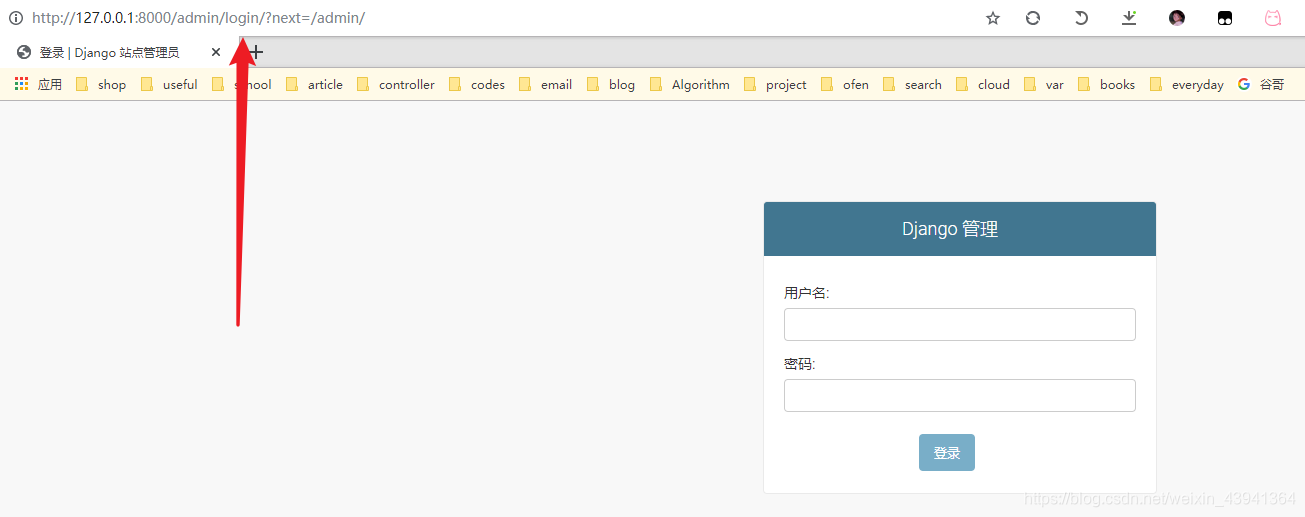Image resolution: width=1305 pixels, height=517 pixels.
Task: Click the black square extension icon
Action: click(x=1225, y=18)
